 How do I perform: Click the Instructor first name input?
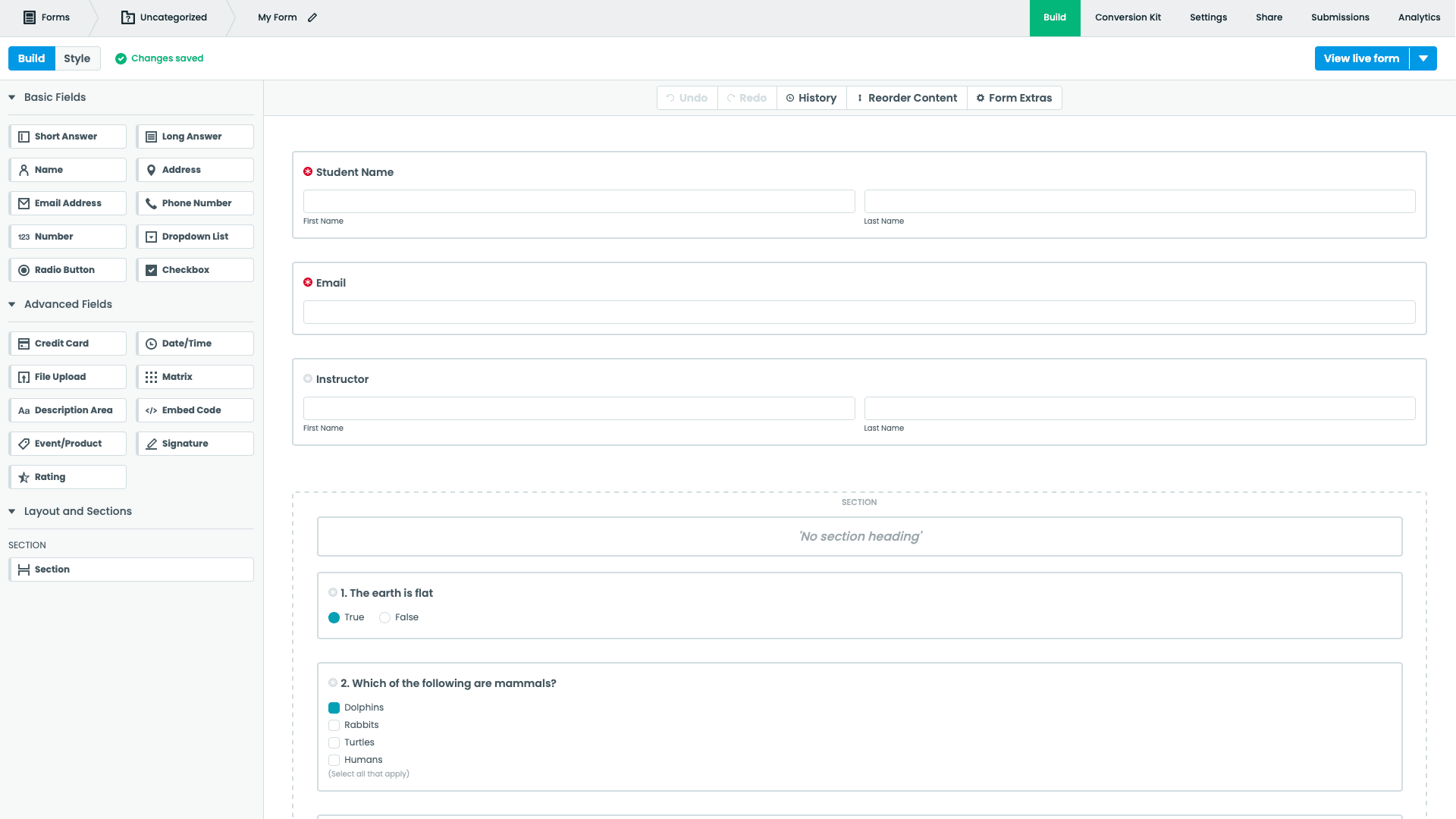579,409
